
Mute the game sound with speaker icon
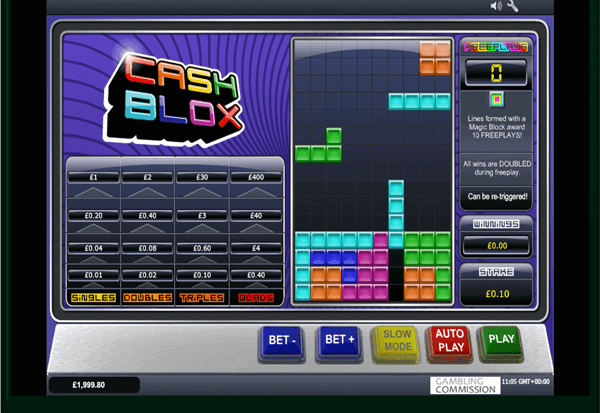pyautogui.click(x=496, y=6)
